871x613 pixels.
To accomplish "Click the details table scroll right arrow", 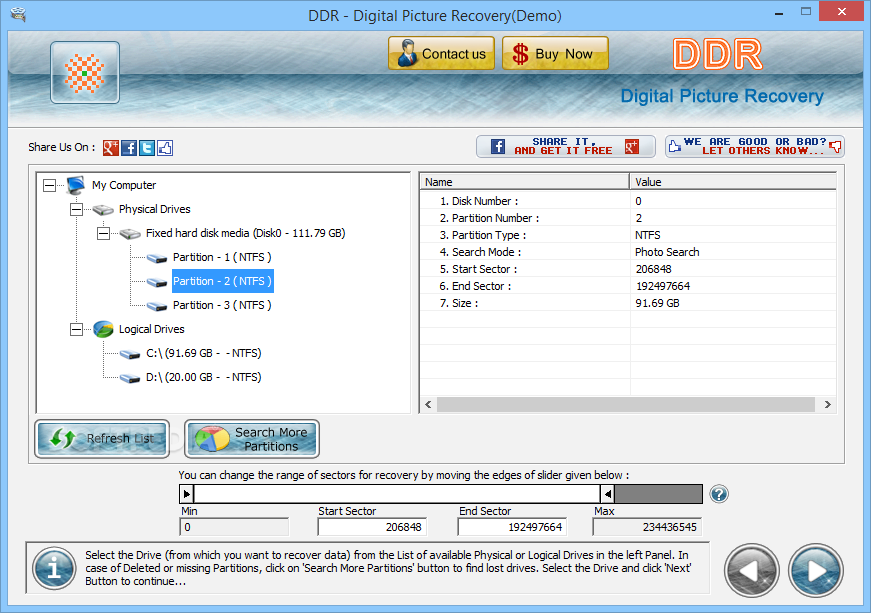I will [x=828, y=404].
